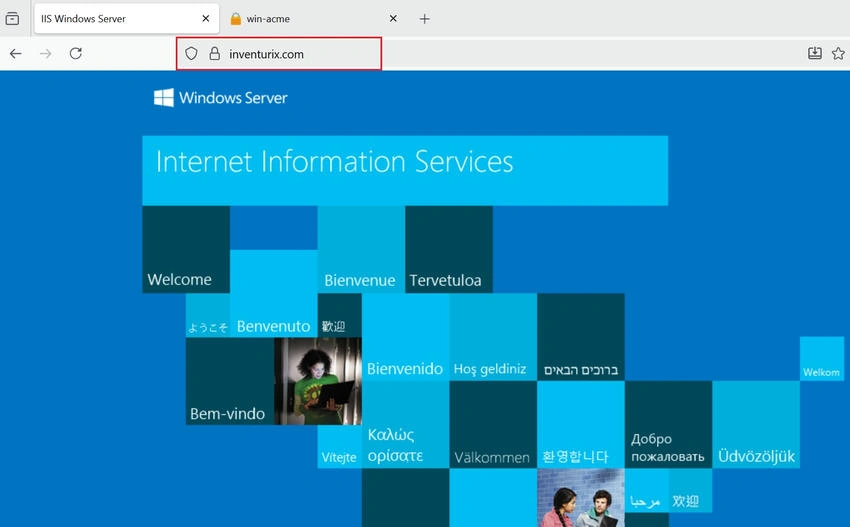Click the Benvenuto tile
The image size is (850, 527).
coord(274,293)
